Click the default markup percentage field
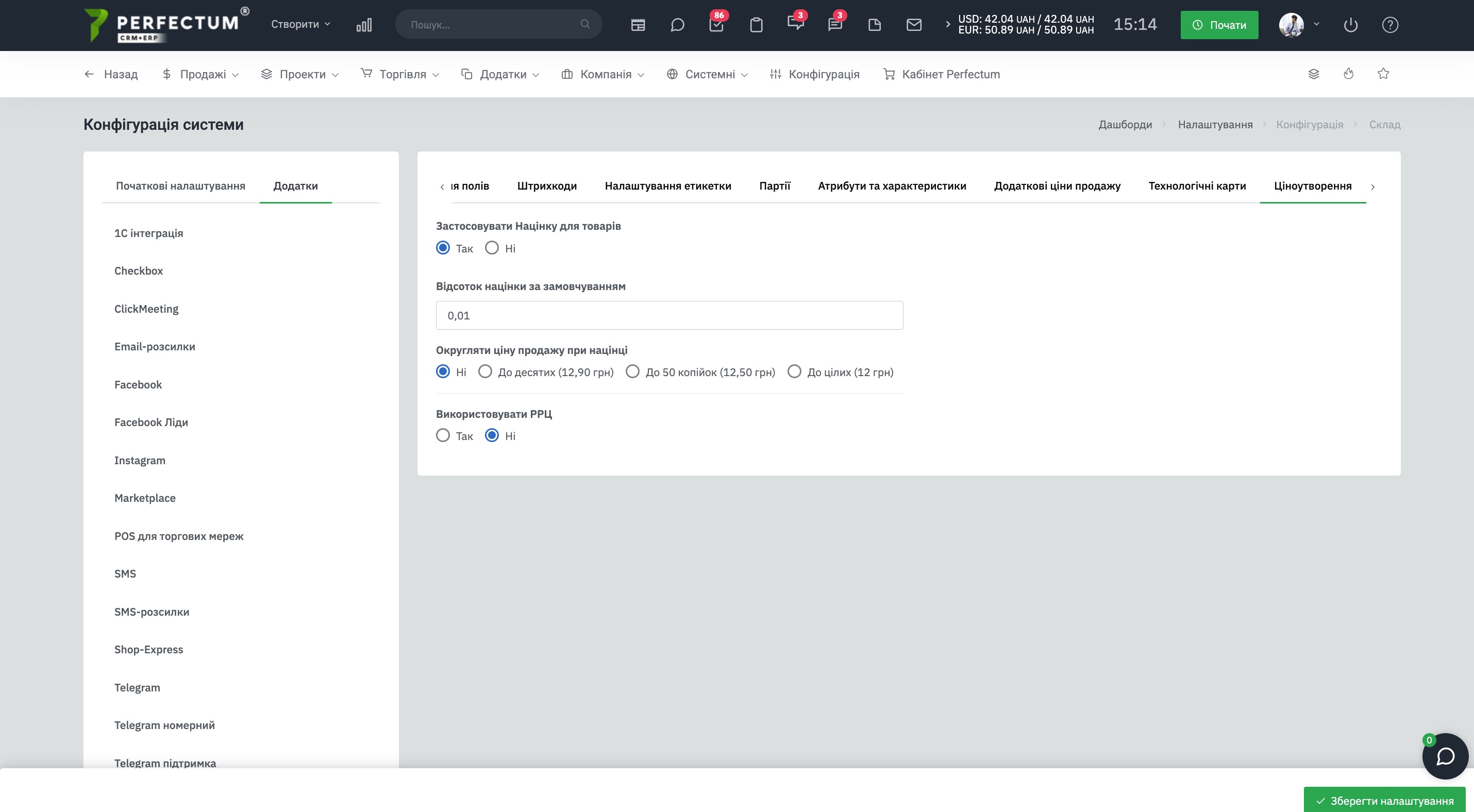Image resolution: width=1474 pixels, height=812 pixels. [x=669, y=315]
